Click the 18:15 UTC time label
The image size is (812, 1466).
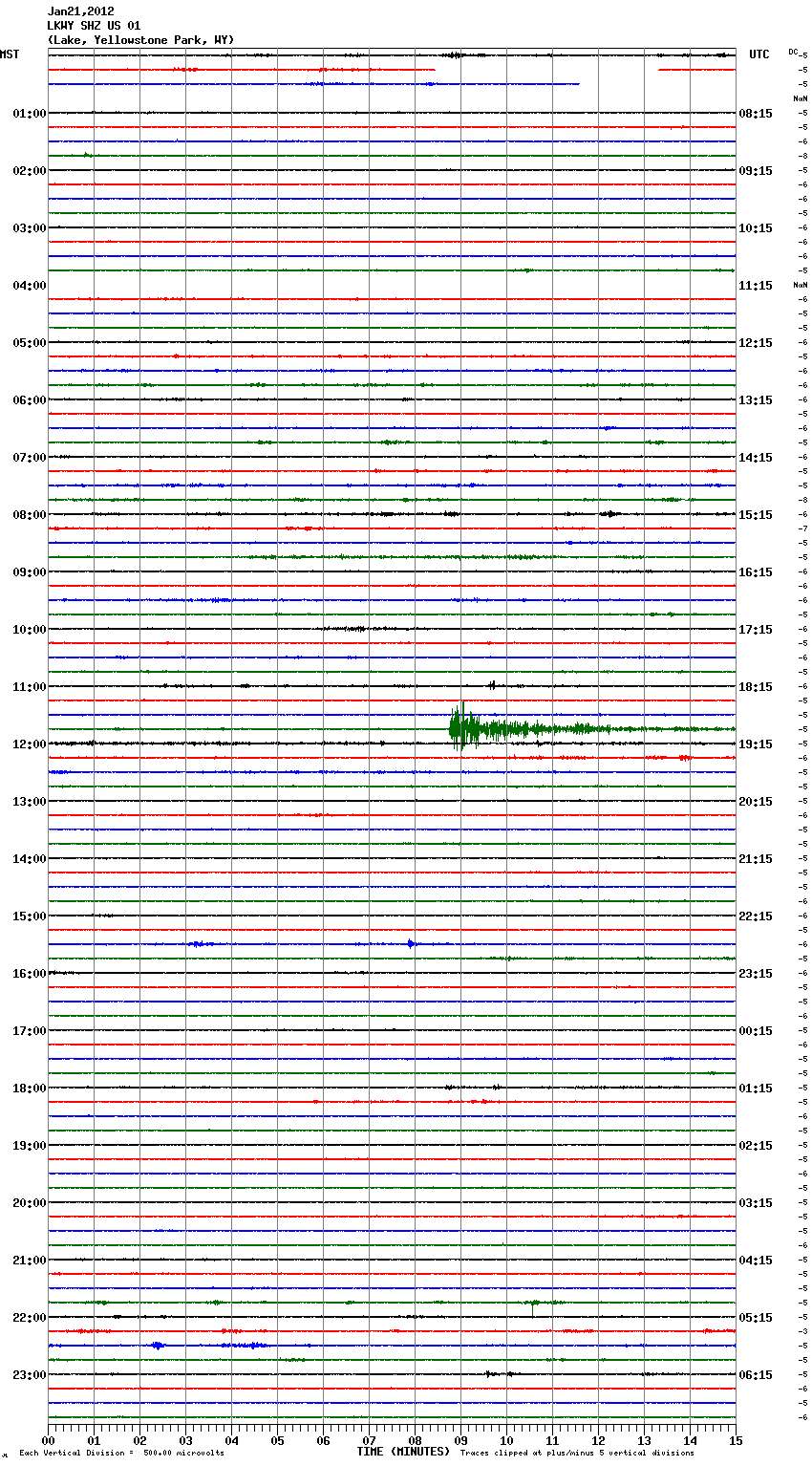pos(756,687)
